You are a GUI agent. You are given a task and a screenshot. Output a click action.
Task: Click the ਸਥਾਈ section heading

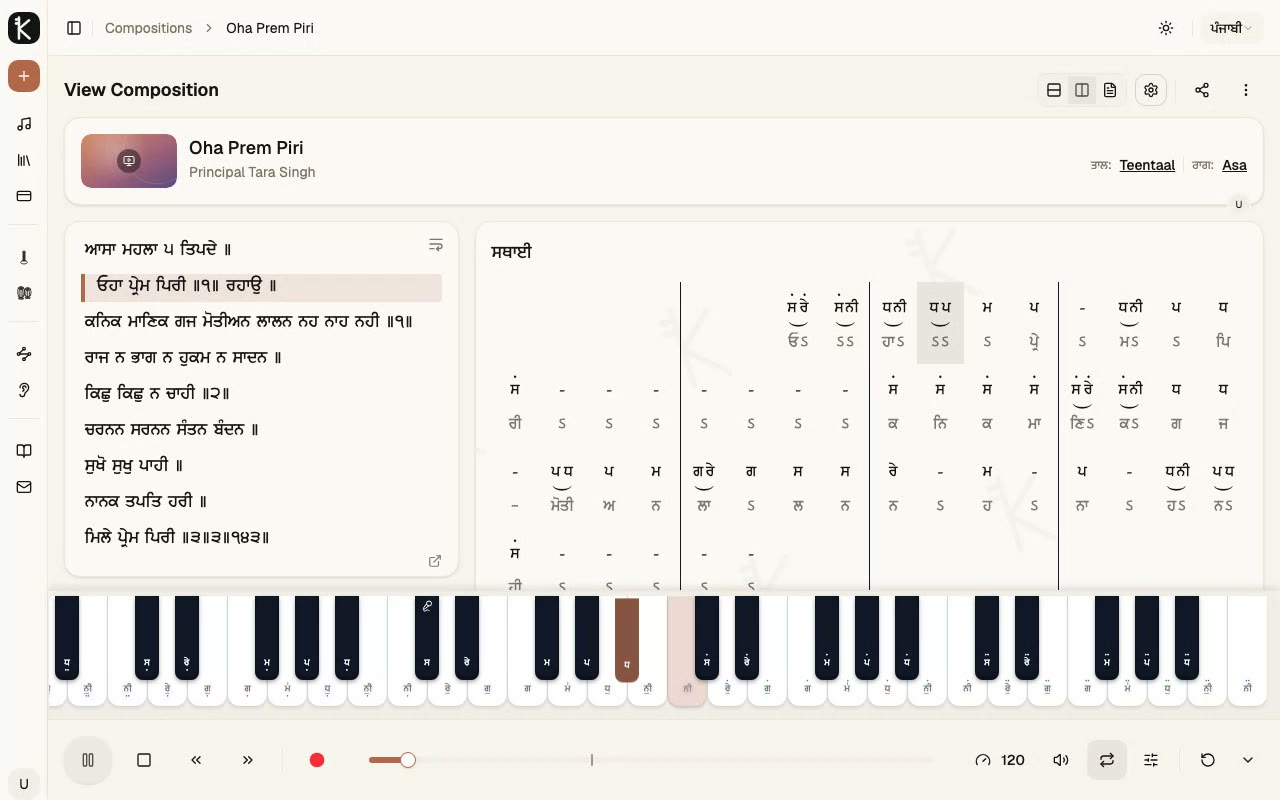511,252
